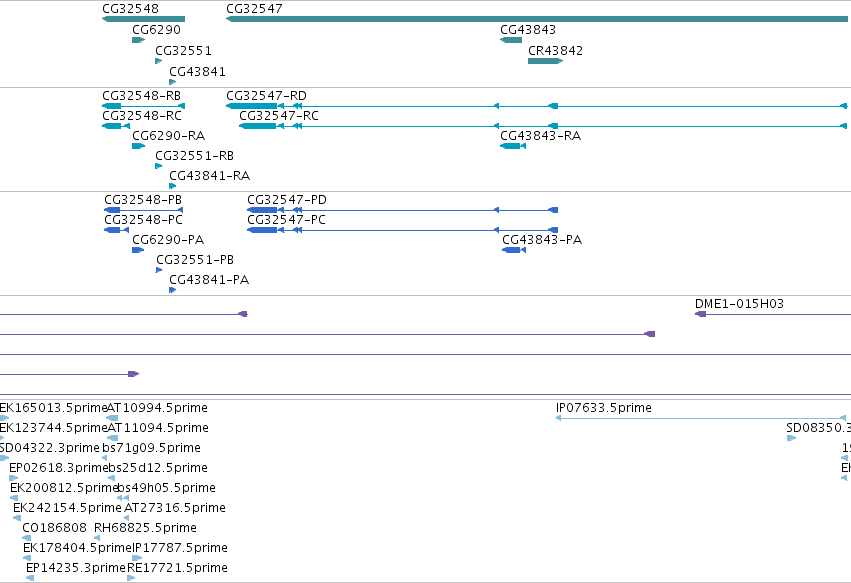Click the bs49h05.5prime EST glyph
The width and height of the screenshot is (851, 583).
pos(124,498)
